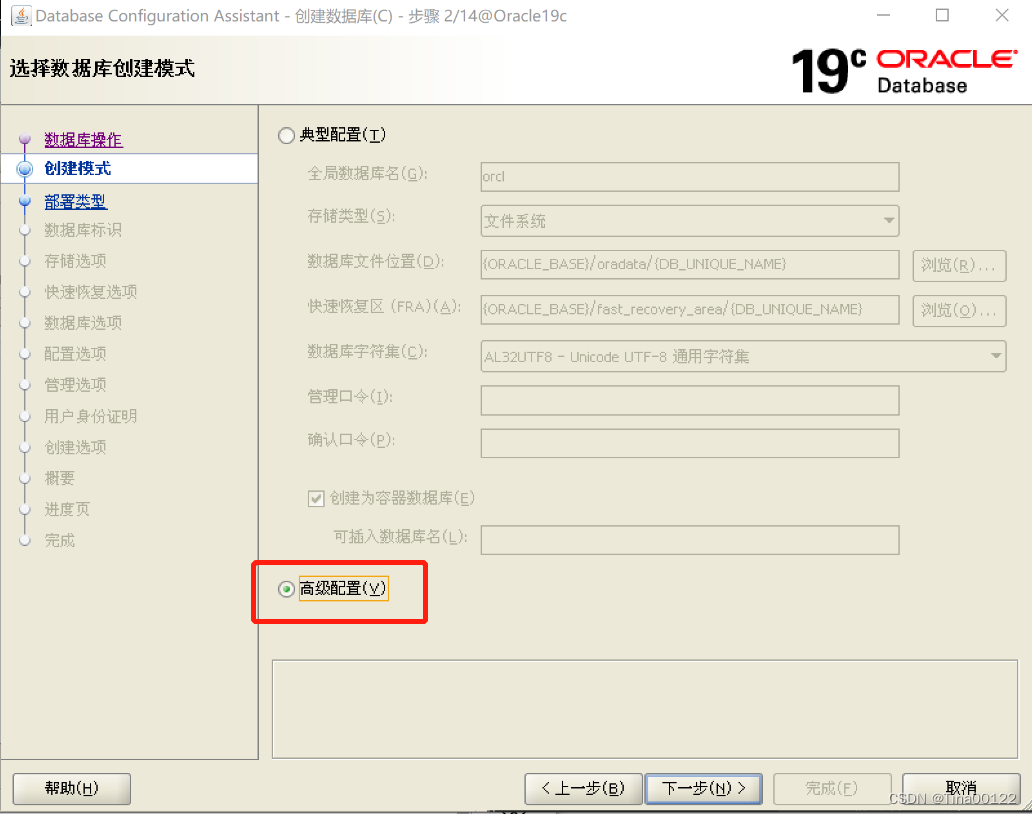
Task: Click the Oracle 19c Database logo
Action: coord(904,71)
